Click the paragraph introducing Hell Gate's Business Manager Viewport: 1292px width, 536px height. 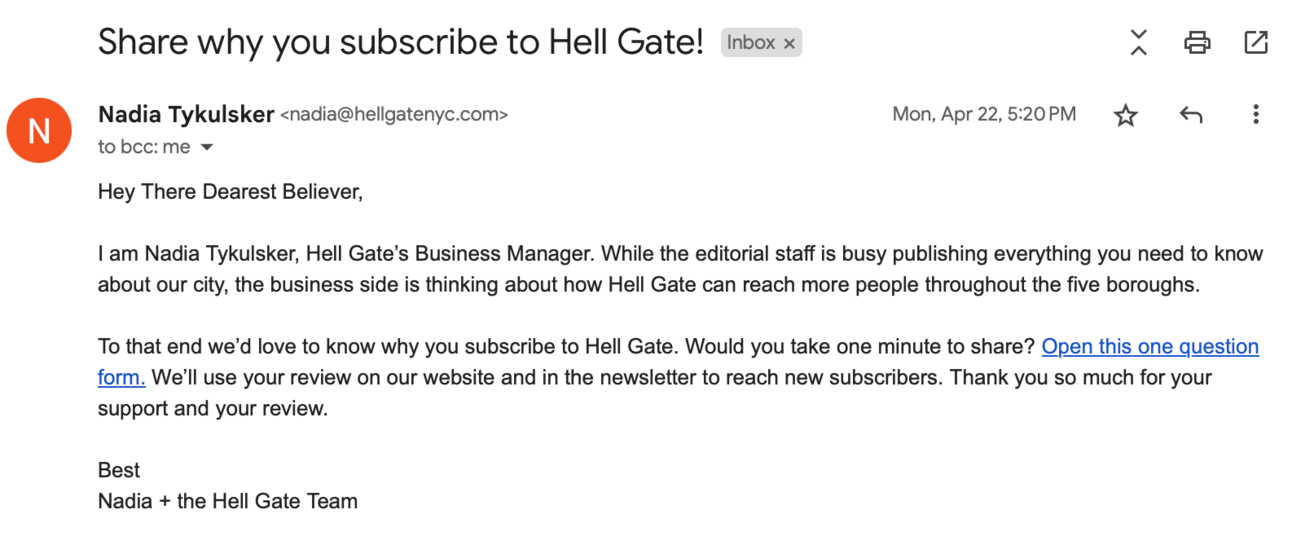pos(680,269)
